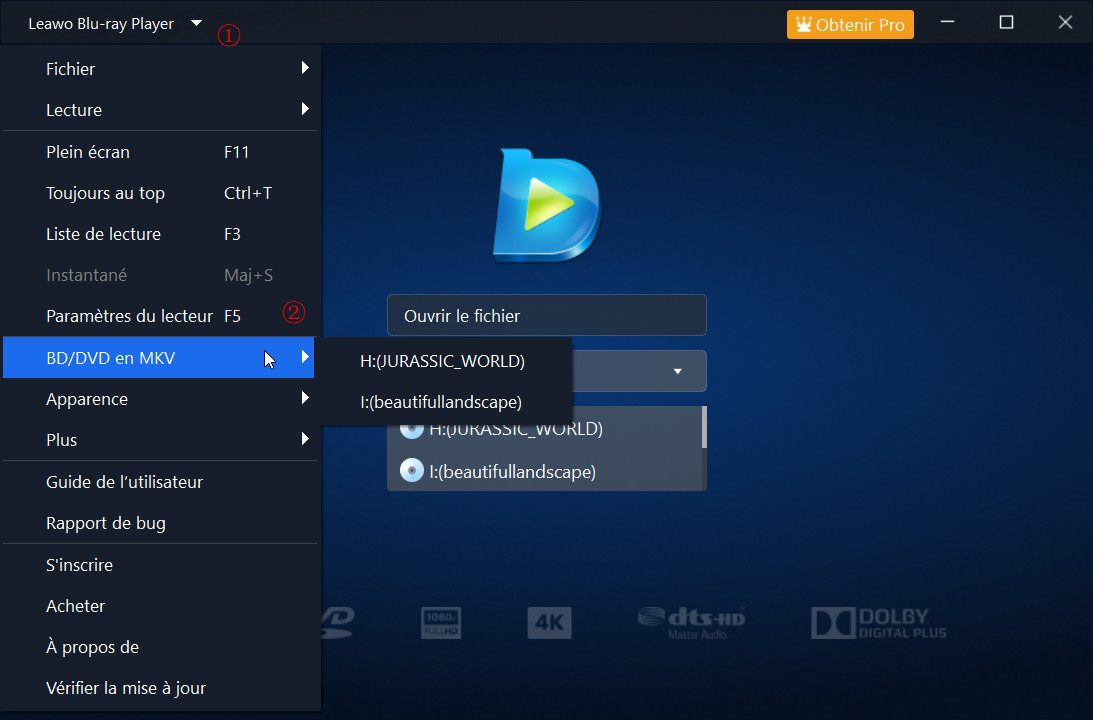
Task: Click the disc icon beside I:(beautifullandscape)
Action: click(x=411, y=470)
